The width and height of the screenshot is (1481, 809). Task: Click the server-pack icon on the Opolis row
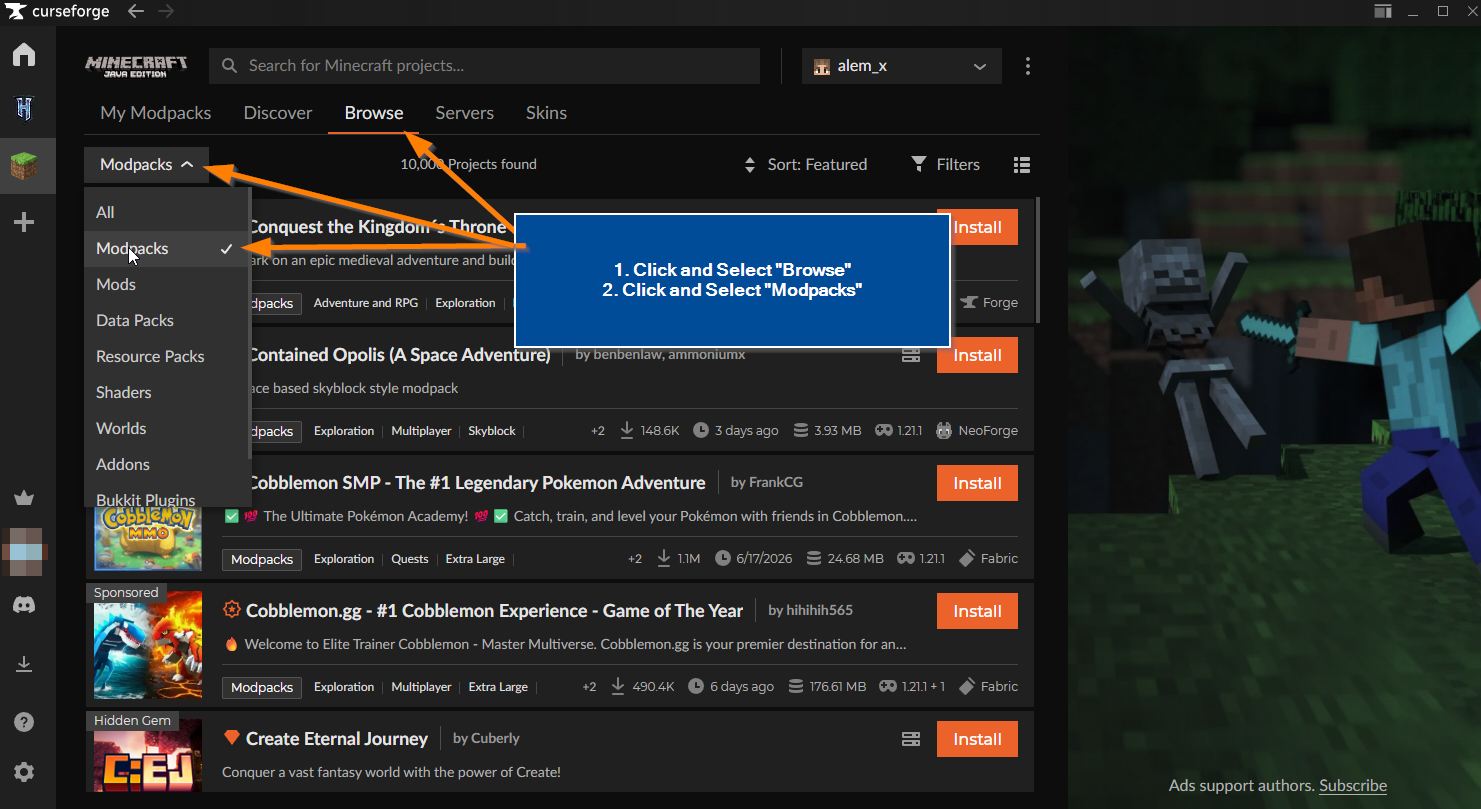pyautogui.click(x=910, y=355)
